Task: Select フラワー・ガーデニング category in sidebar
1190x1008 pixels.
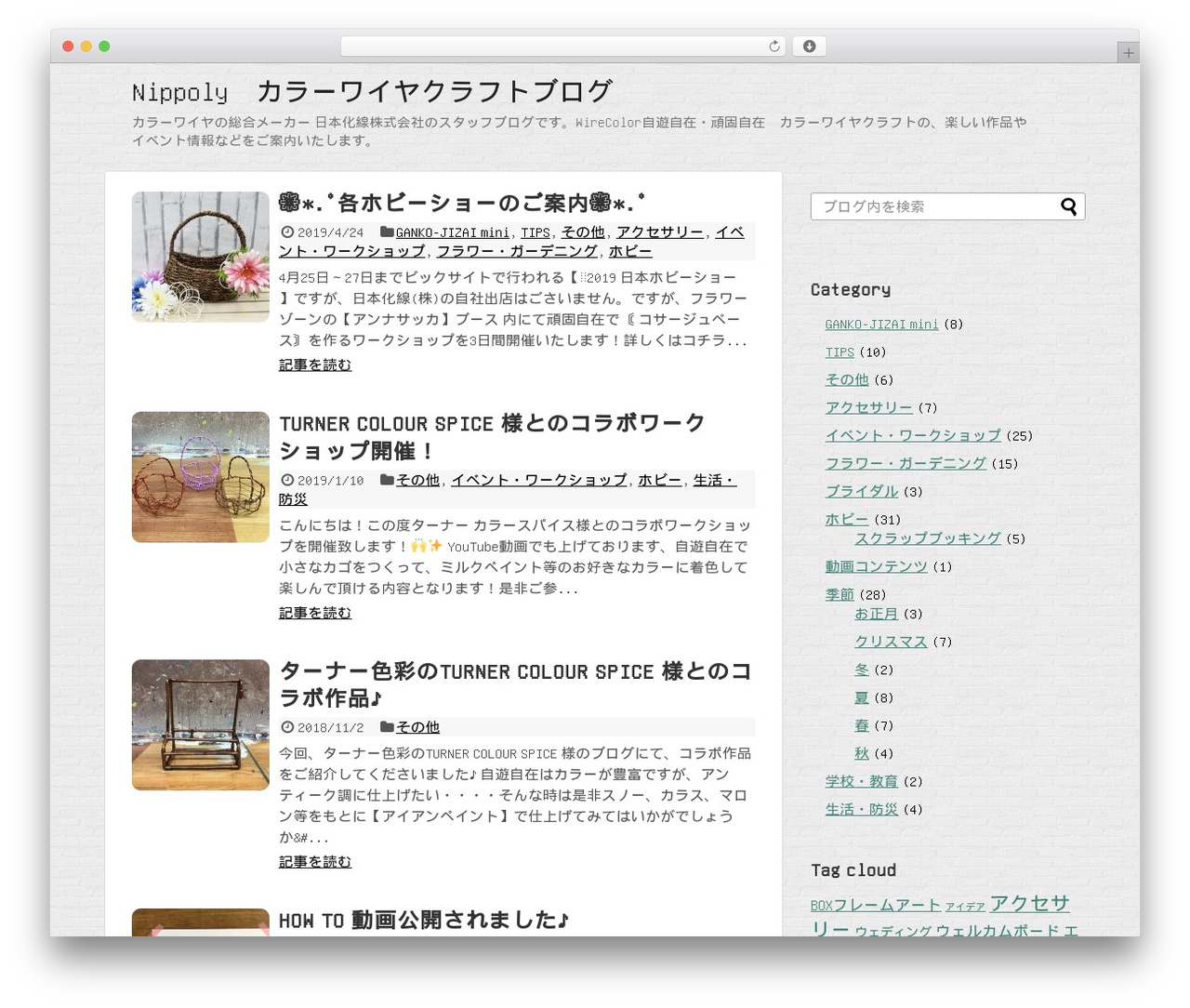Action: pos(906,464)
